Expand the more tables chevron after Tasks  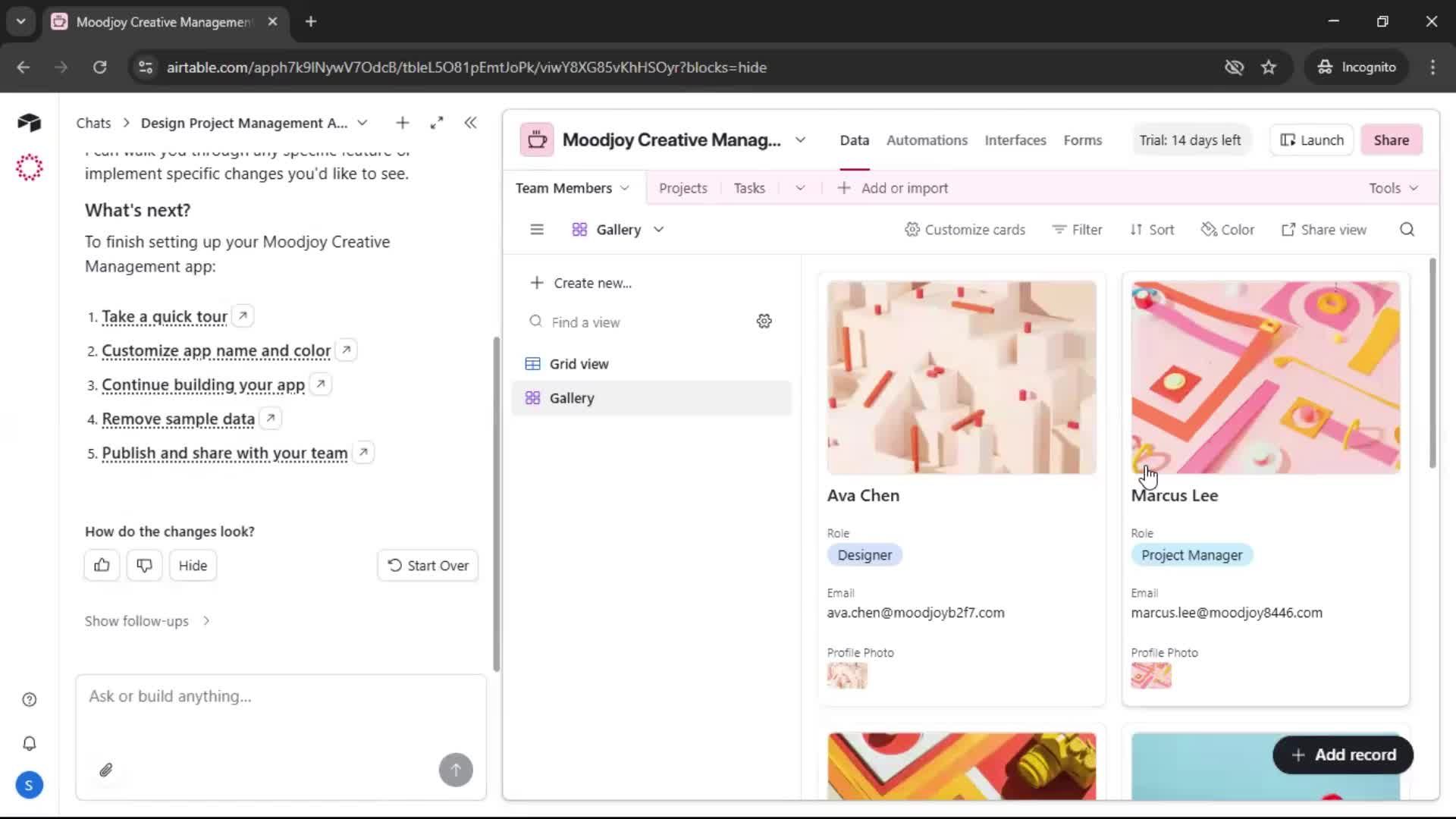[x=800, y=188]
